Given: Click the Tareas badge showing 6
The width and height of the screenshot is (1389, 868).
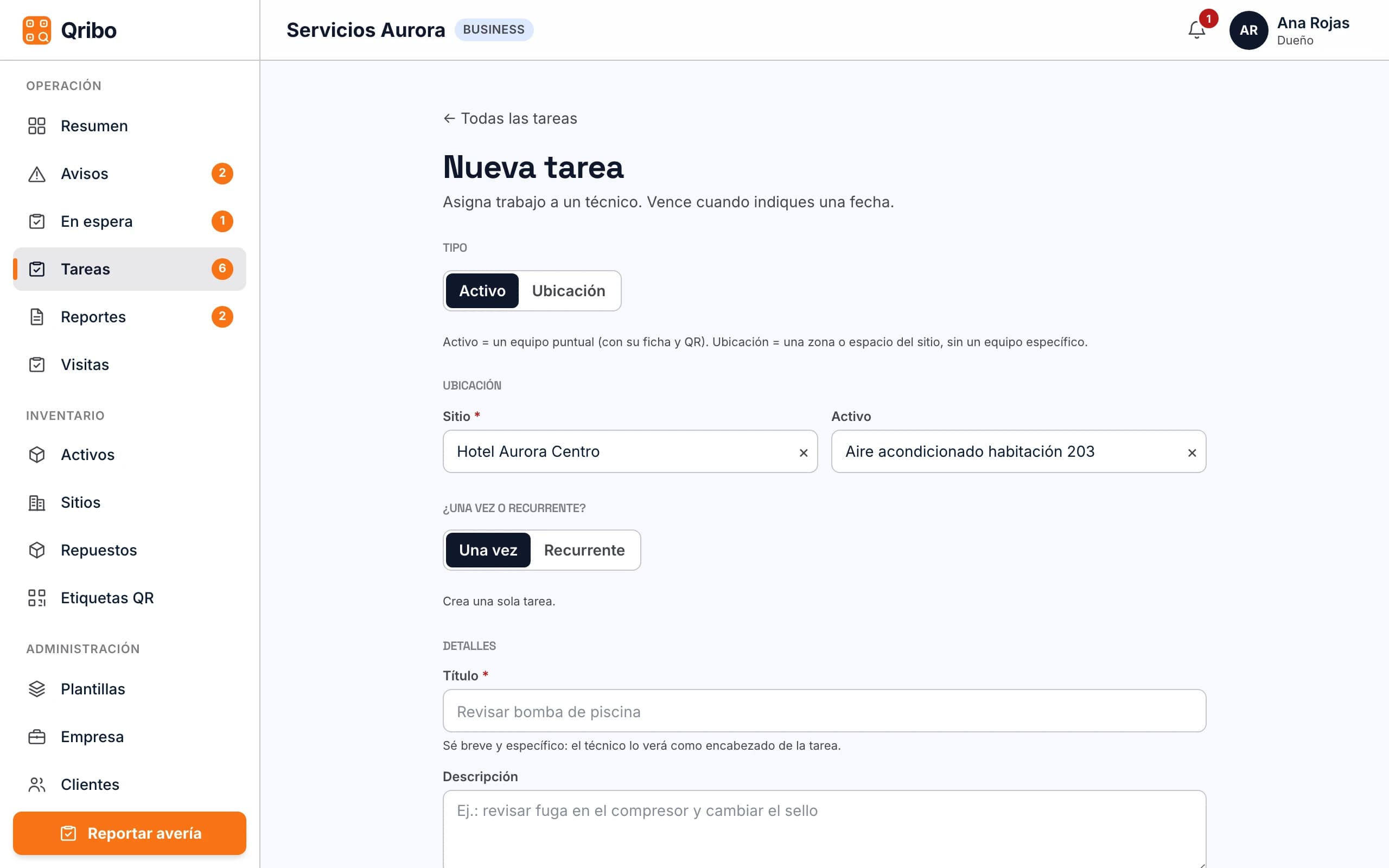Looking at the screenshot, I should pos(222,269).
